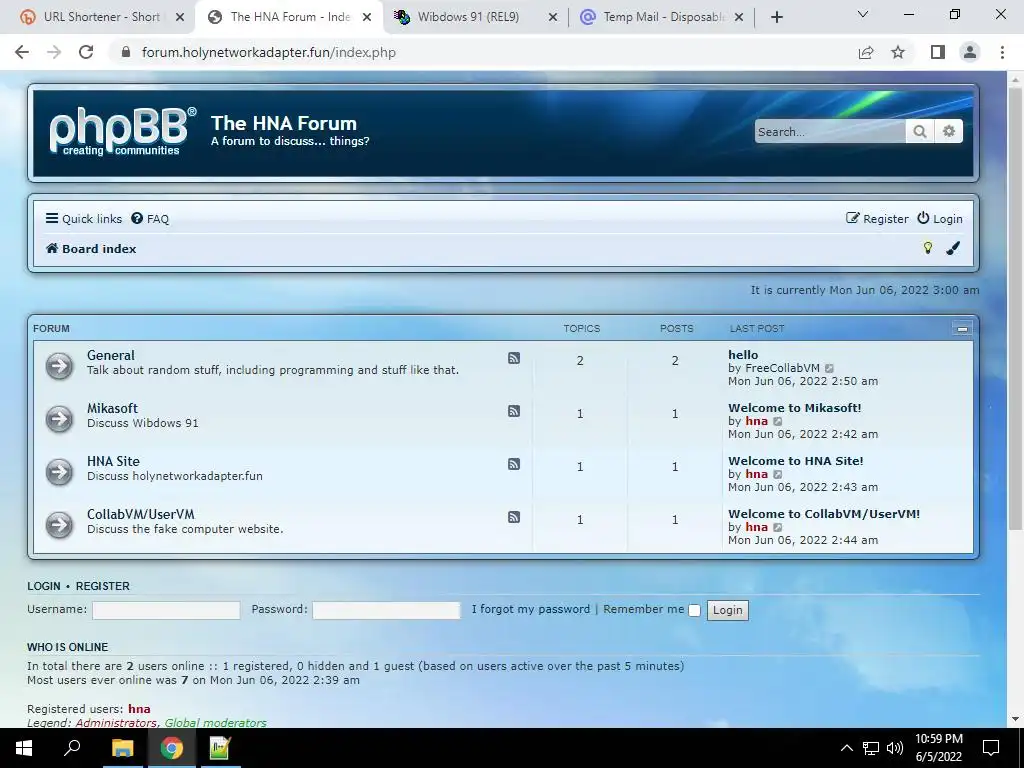Screen dimensions: 1024x768
Task: Click the General forum arrow icon
Action: click(59, 366)
